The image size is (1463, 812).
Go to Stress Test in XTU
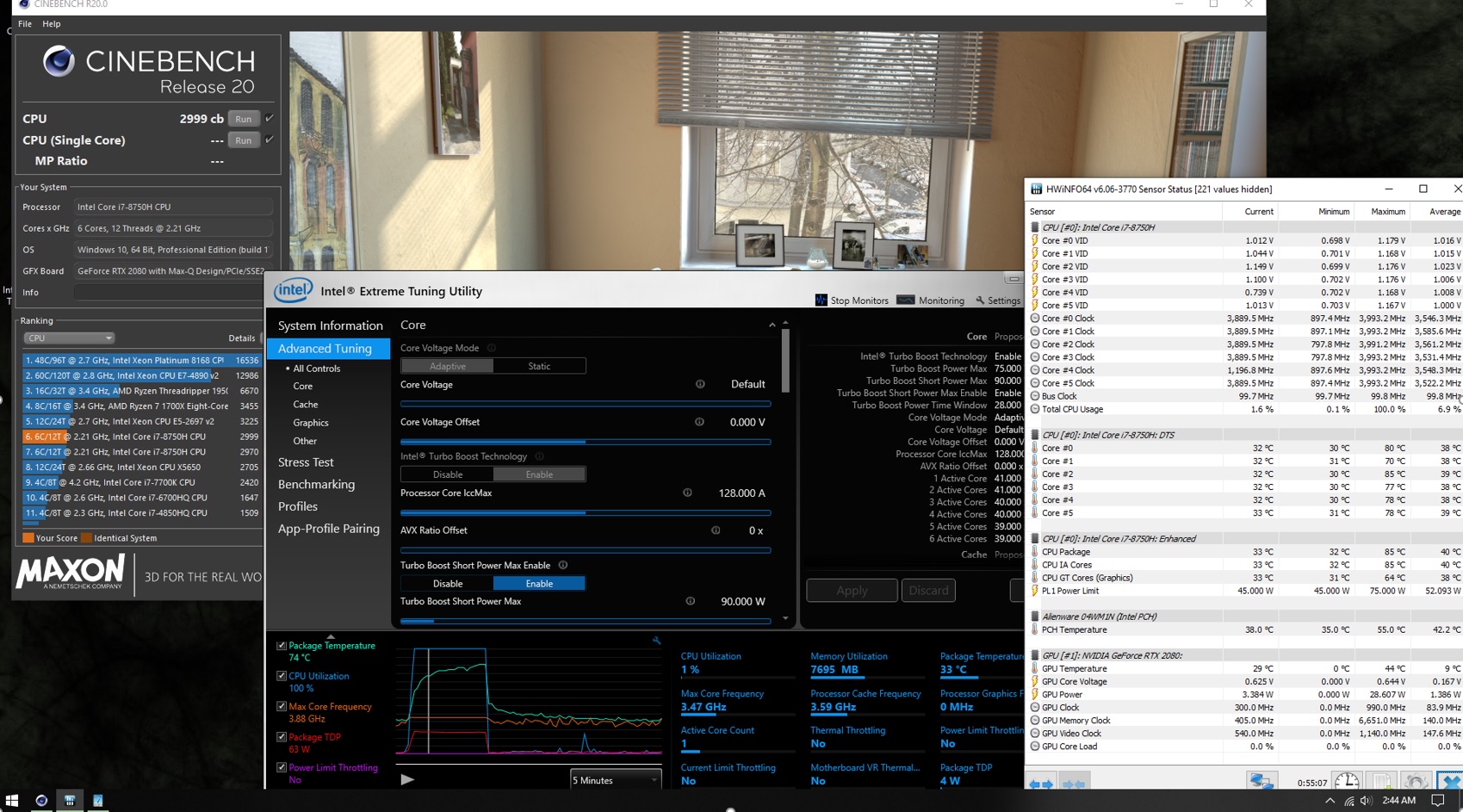(306, 462)
